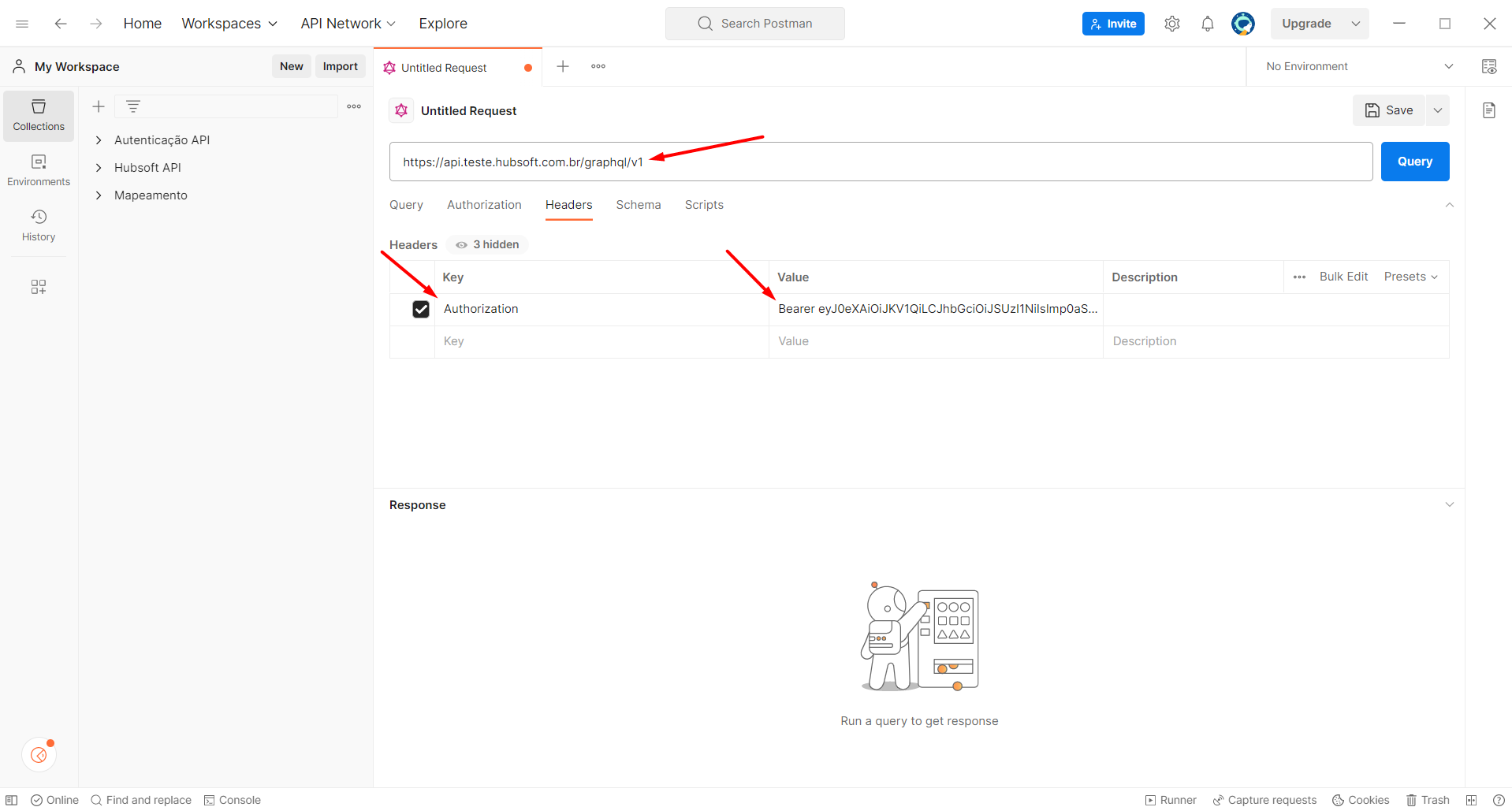Click the empty header Key field
This screenshot has width=1512, height=807.
(602, 341)
